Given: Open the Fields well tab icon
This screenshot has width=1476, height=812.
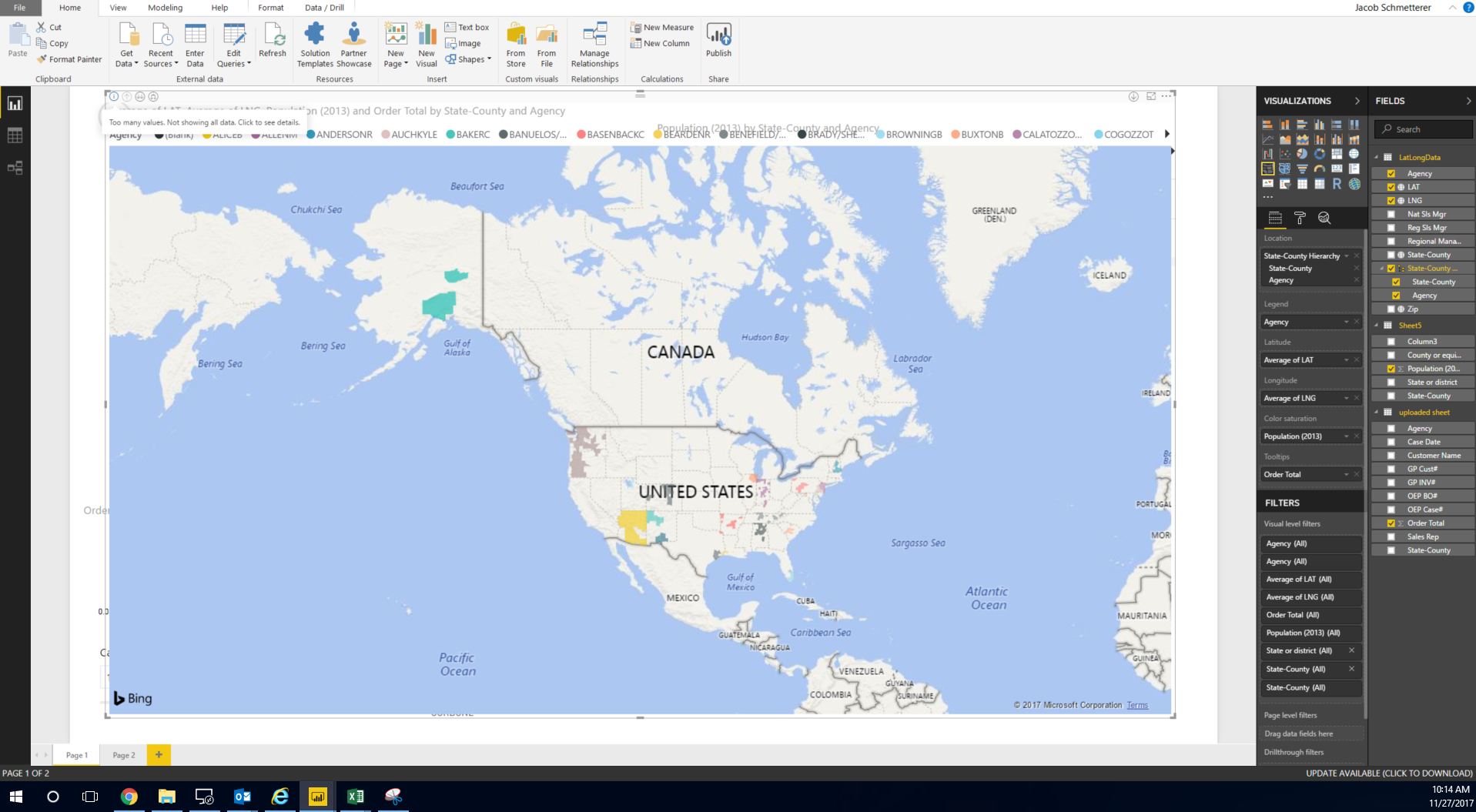Looking at the screenshot, I should click(x=1275, y=219).
